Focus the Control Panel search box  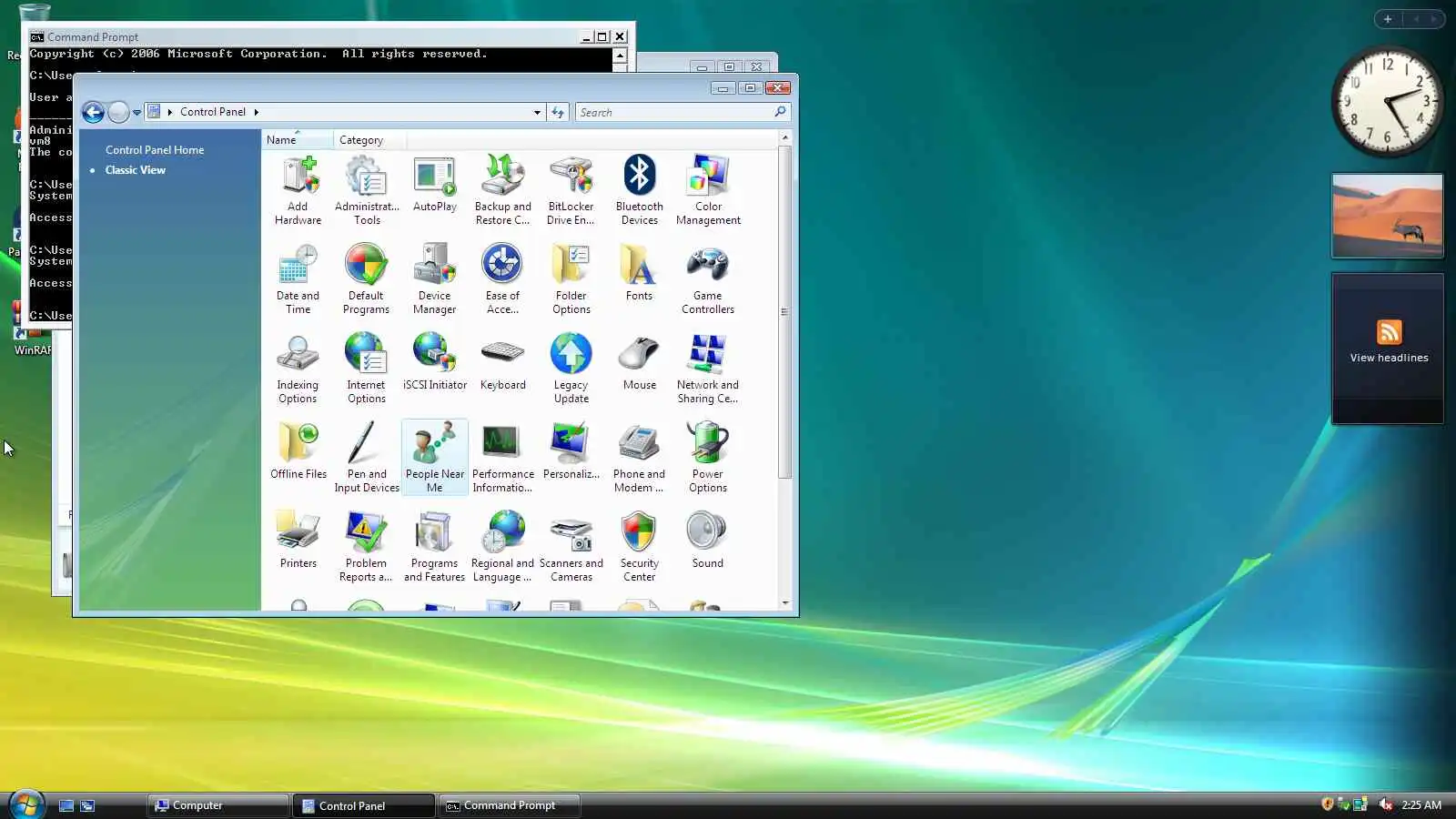coord(675,112)
